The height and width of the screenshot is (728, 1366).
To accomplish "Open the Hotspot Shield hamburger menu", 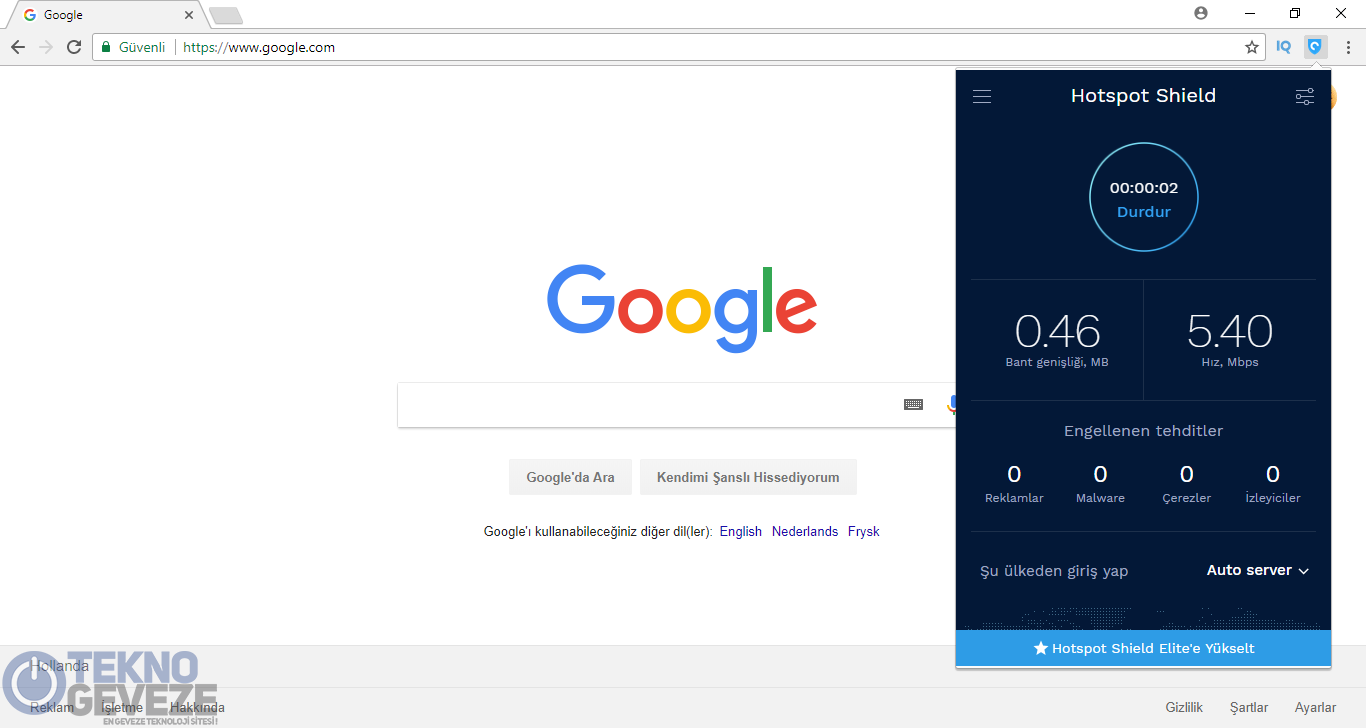I will (982, 96).
